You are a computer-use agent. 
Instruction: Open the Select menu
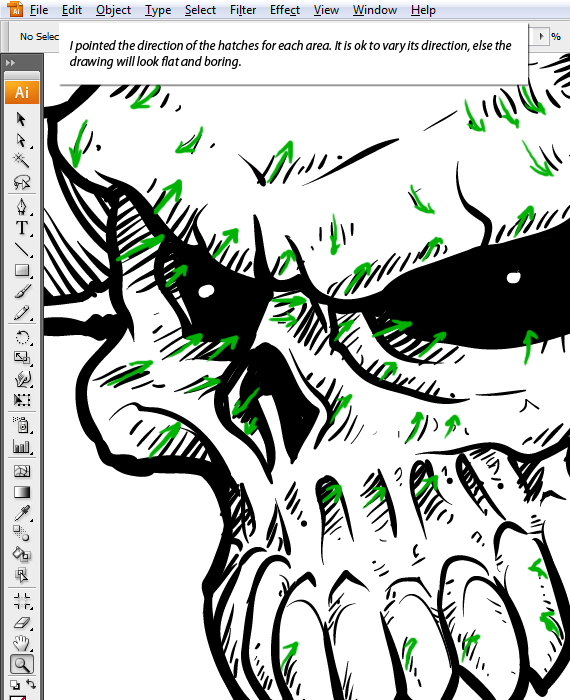(200, 10)
